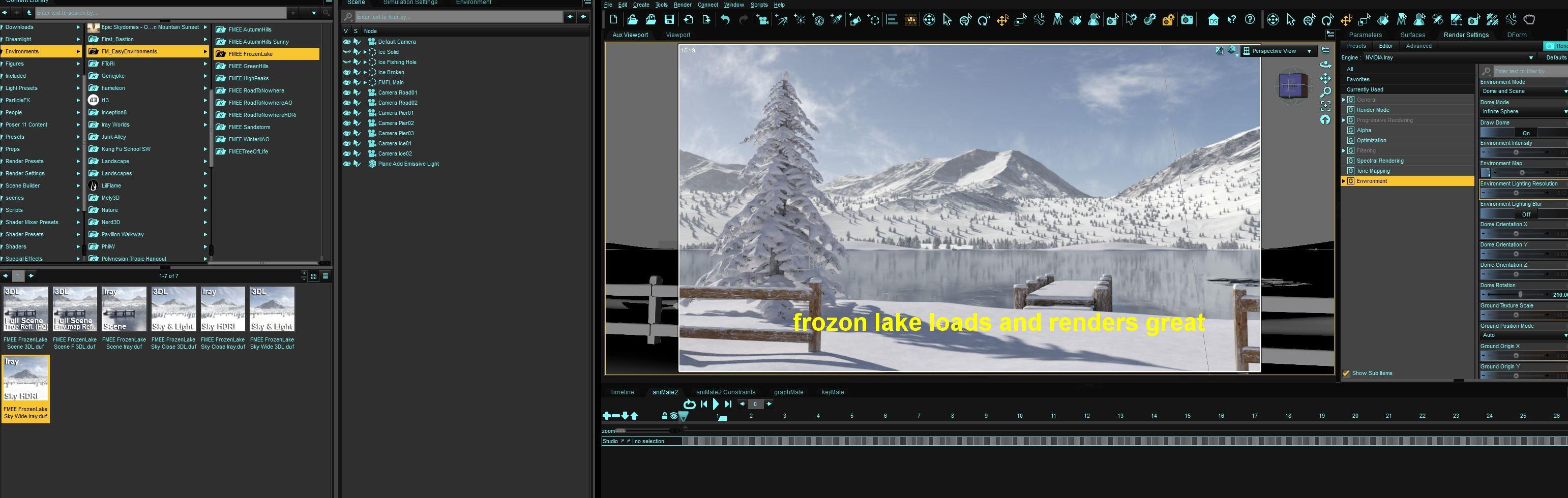Viewport: 1568px width, 498px height.
Task: Toggle aniMate2 loop playback
Action: pyautogui.click(x=689, y=404)
